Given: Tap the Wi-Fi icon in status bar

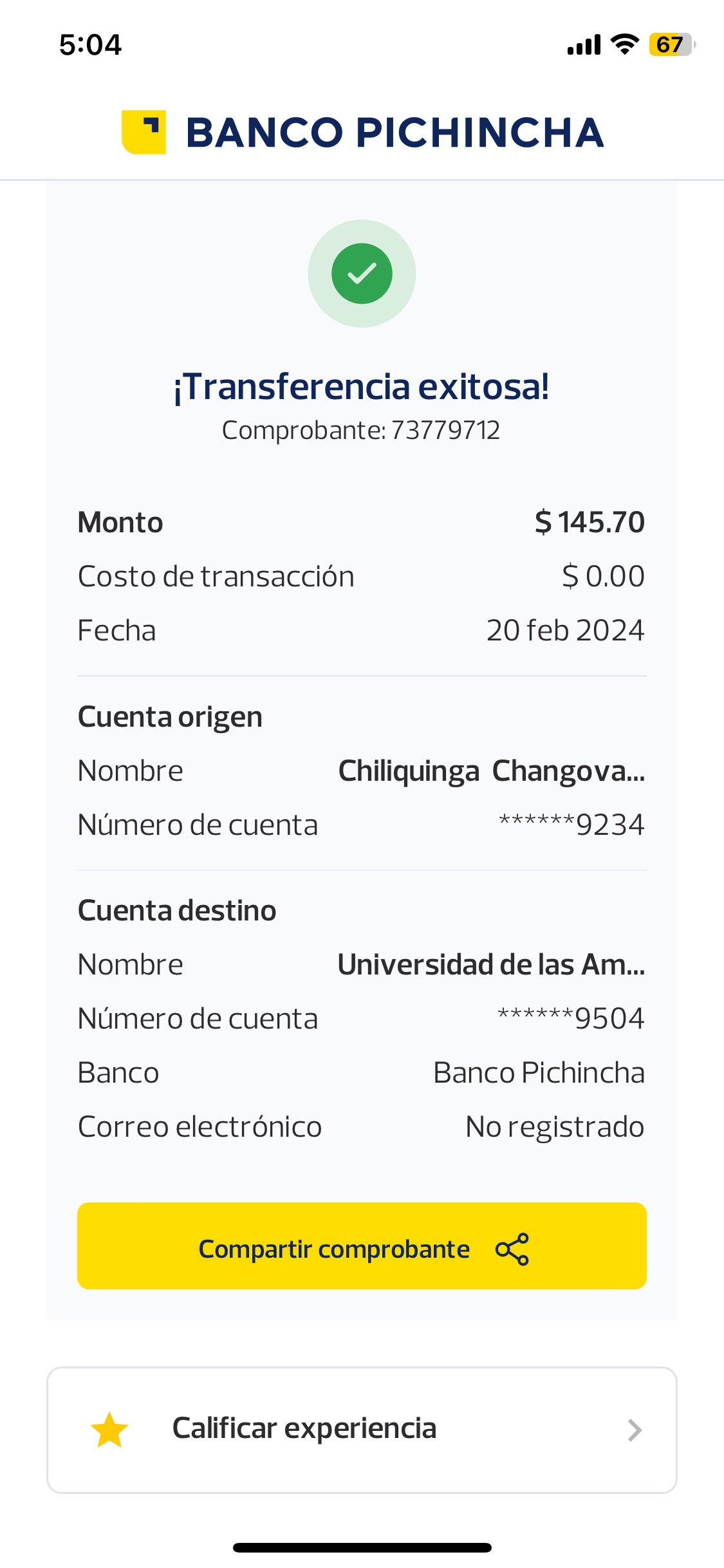Looking at the screenshot, I should click(x=624, y=44).
